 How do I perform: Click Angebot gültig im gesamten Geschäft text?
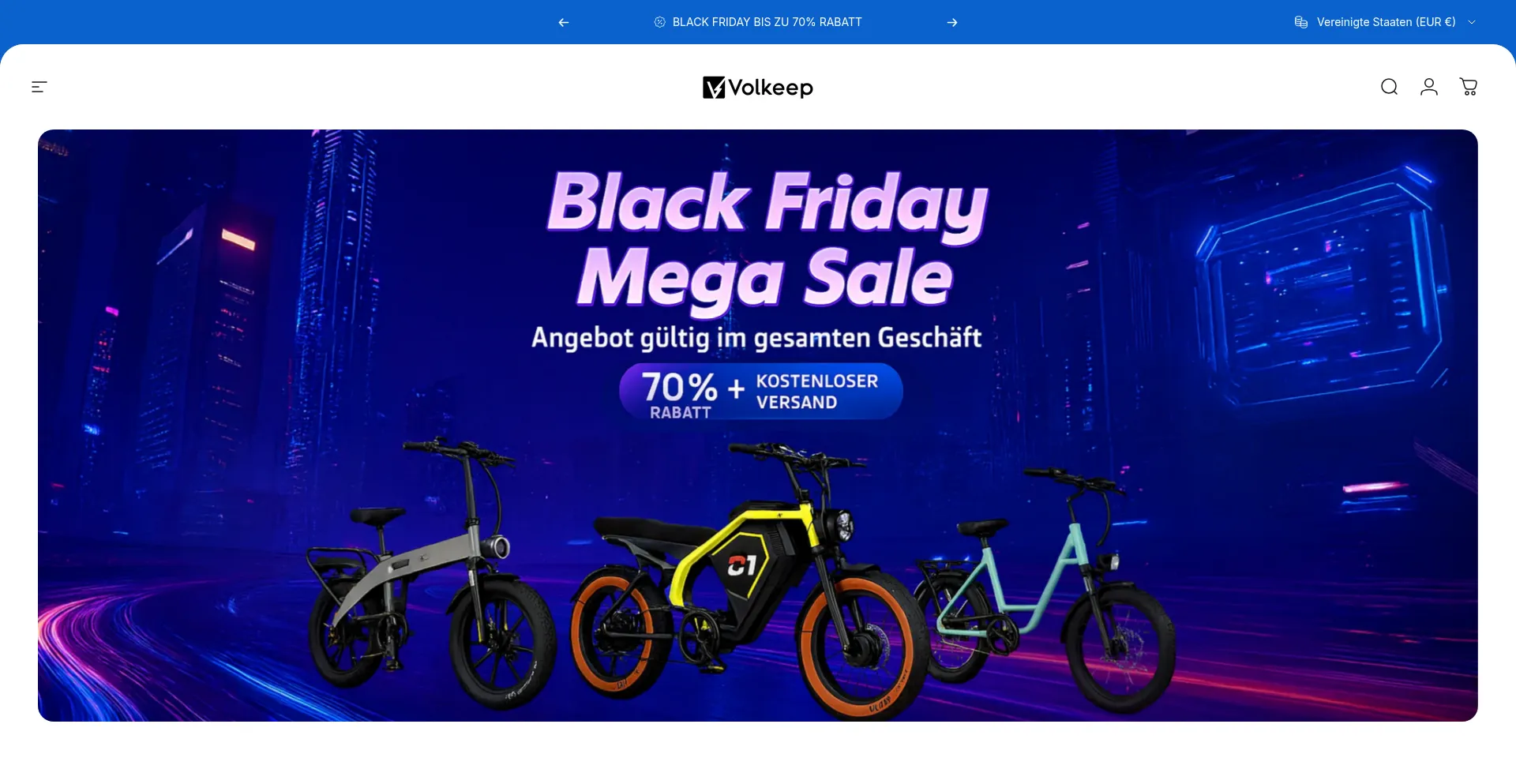pyautogui.click(x=756, y=337)
